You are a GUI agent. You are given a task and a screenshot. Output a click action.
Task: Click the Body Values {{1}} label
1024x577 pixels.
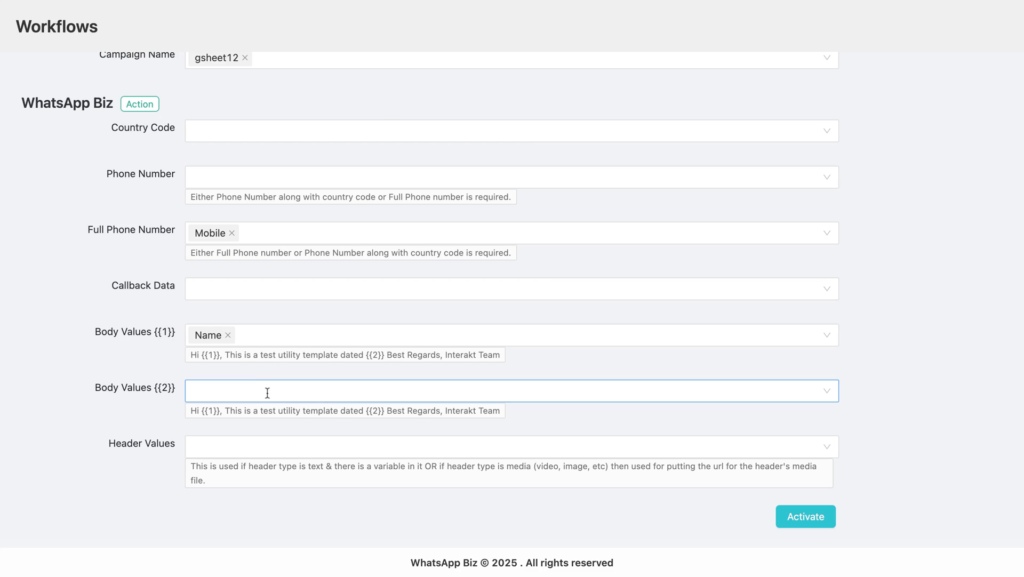click(135, 332)
